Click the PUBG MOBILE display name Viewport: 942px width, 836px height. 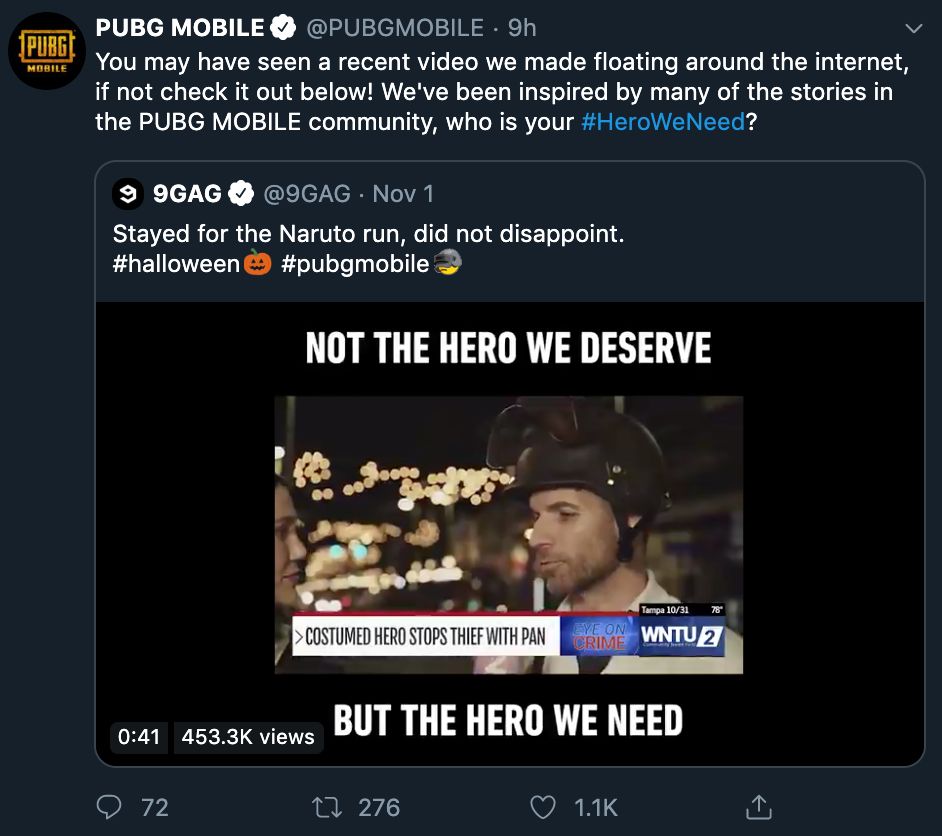[180, 28]
